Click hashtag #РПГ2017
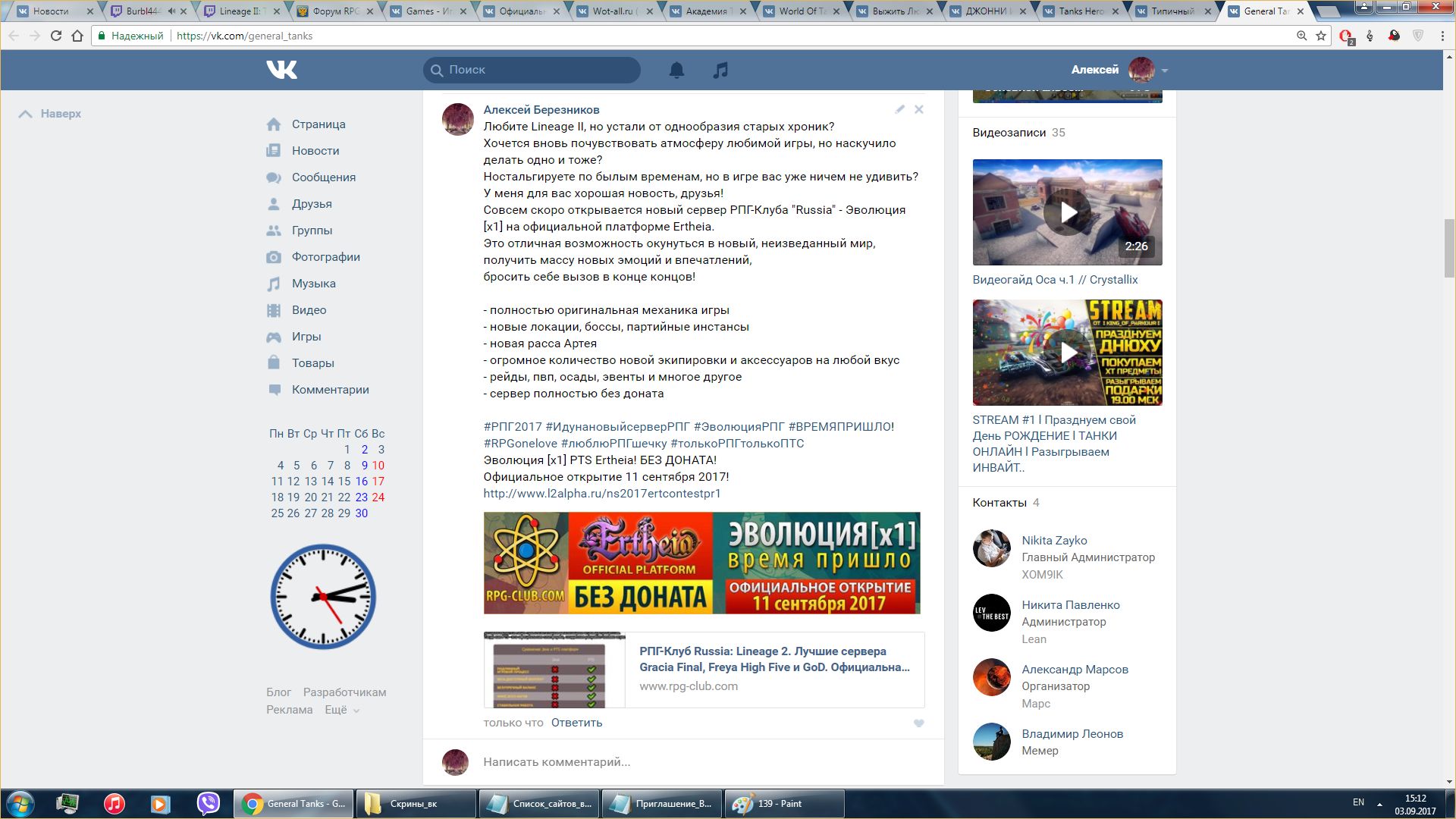 513,427
